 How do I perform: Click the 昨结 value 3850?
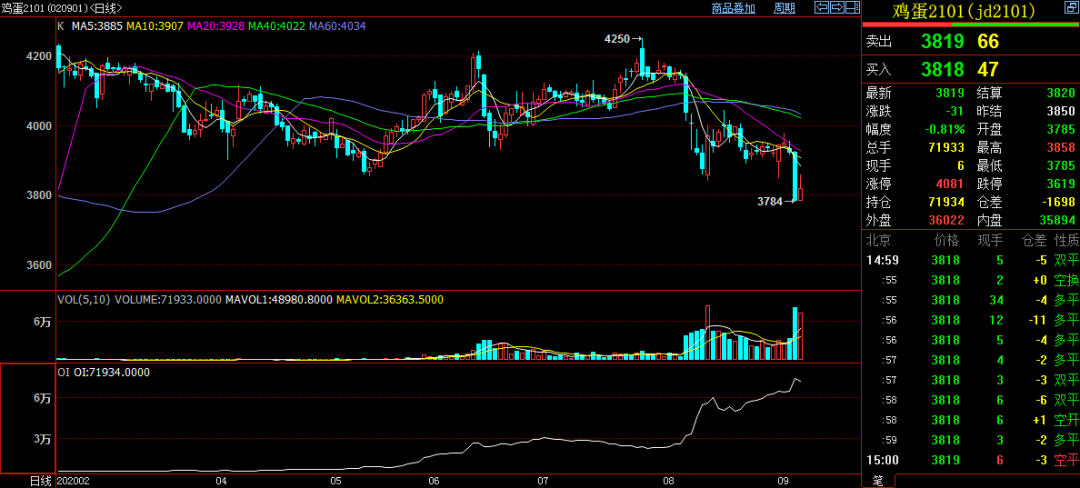pyautogui.click(x=1061, y=111)
